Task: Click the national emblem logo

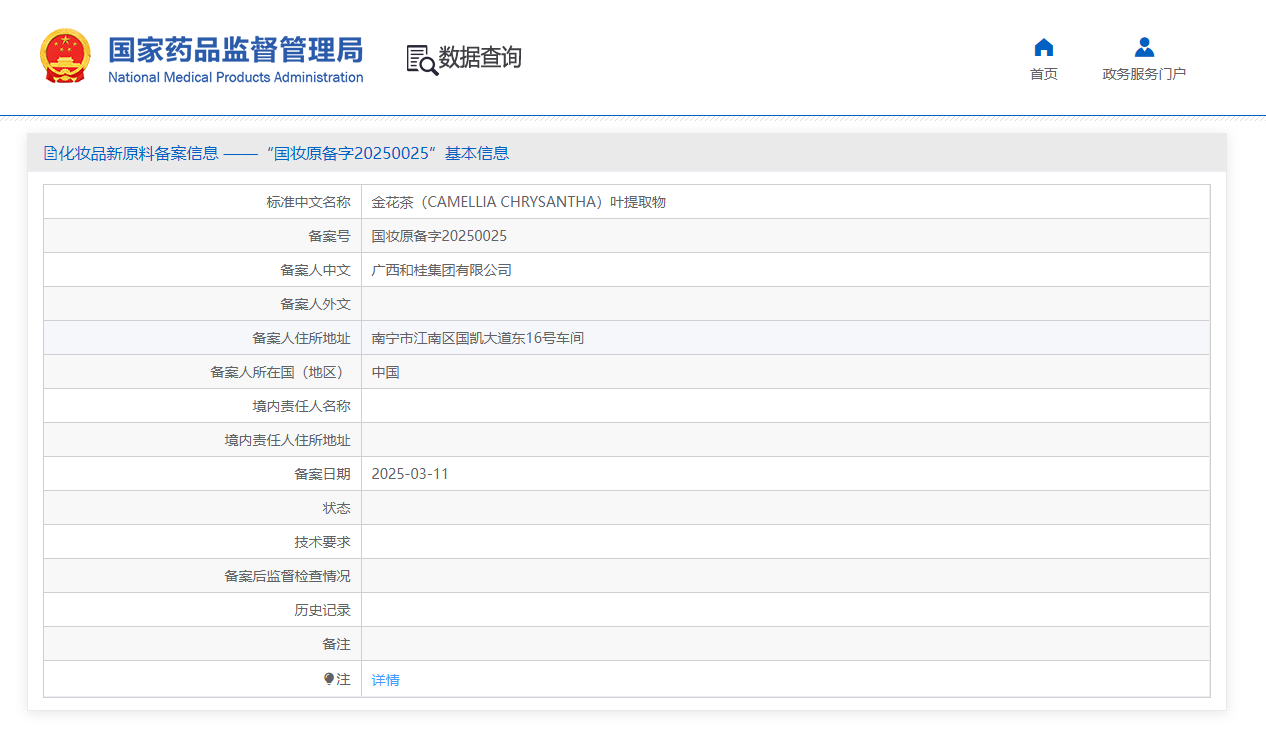Action: (65, 56)
